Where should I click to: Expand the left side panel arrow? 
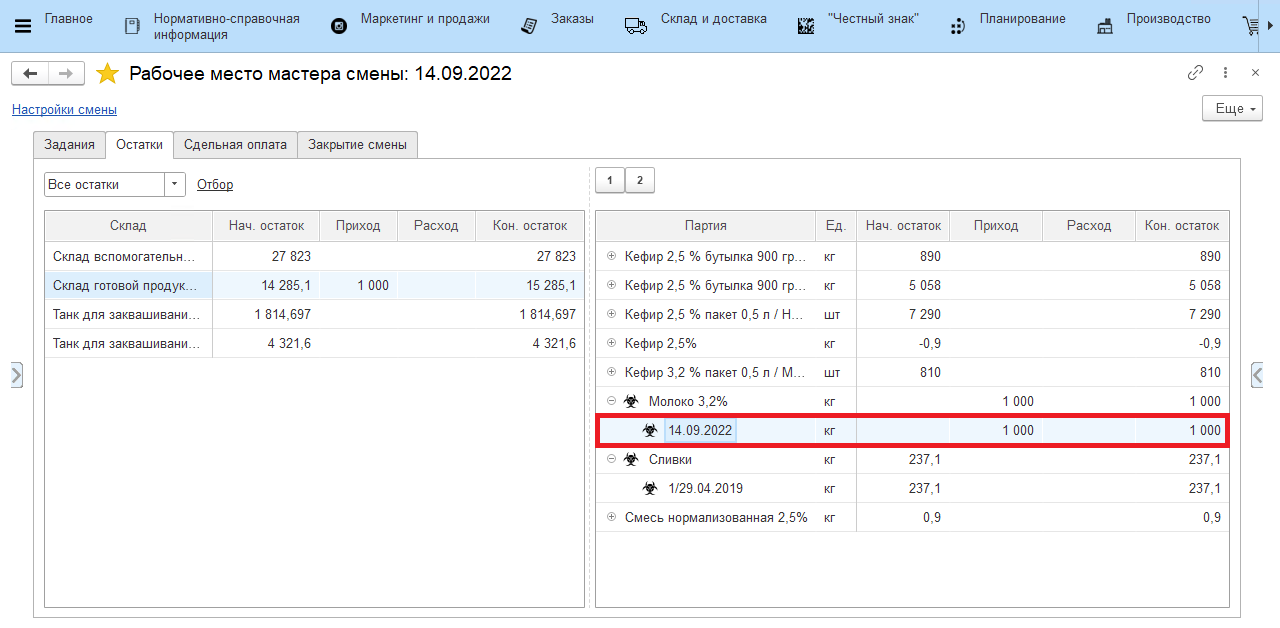tap(16, 375)
